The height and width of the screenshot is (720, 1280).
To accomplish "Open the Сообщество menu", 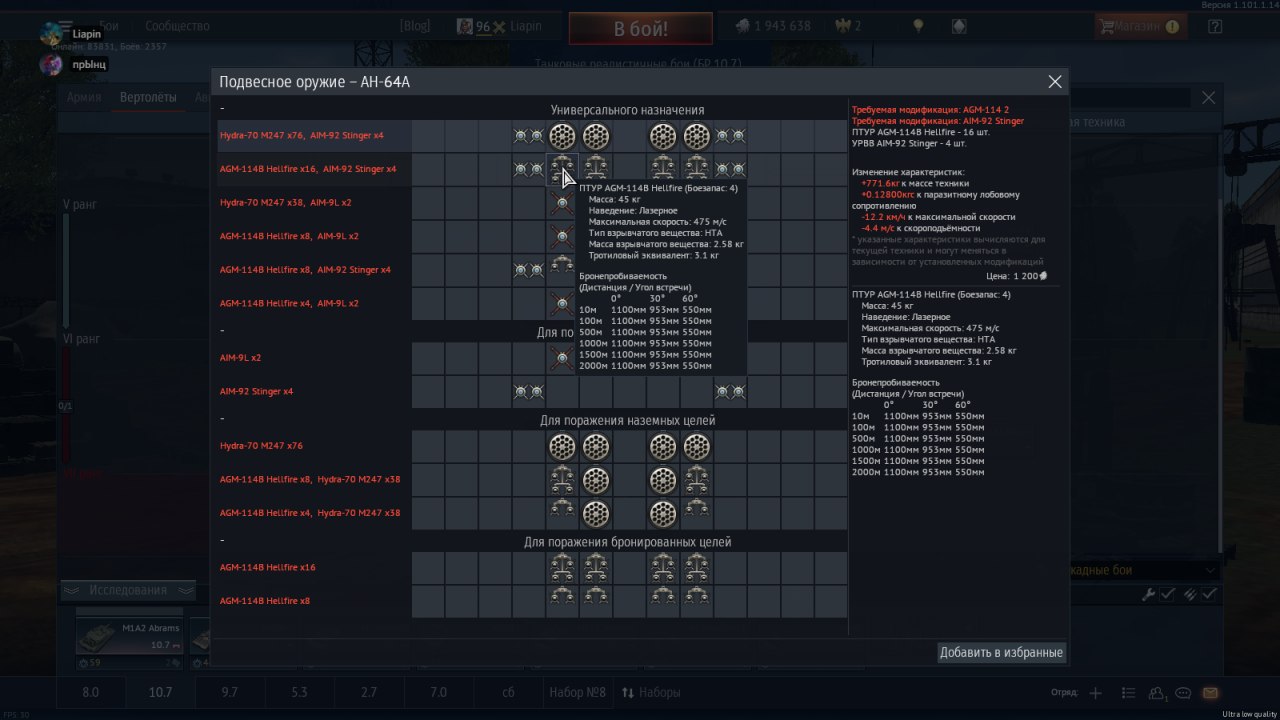I will (177, 26).
